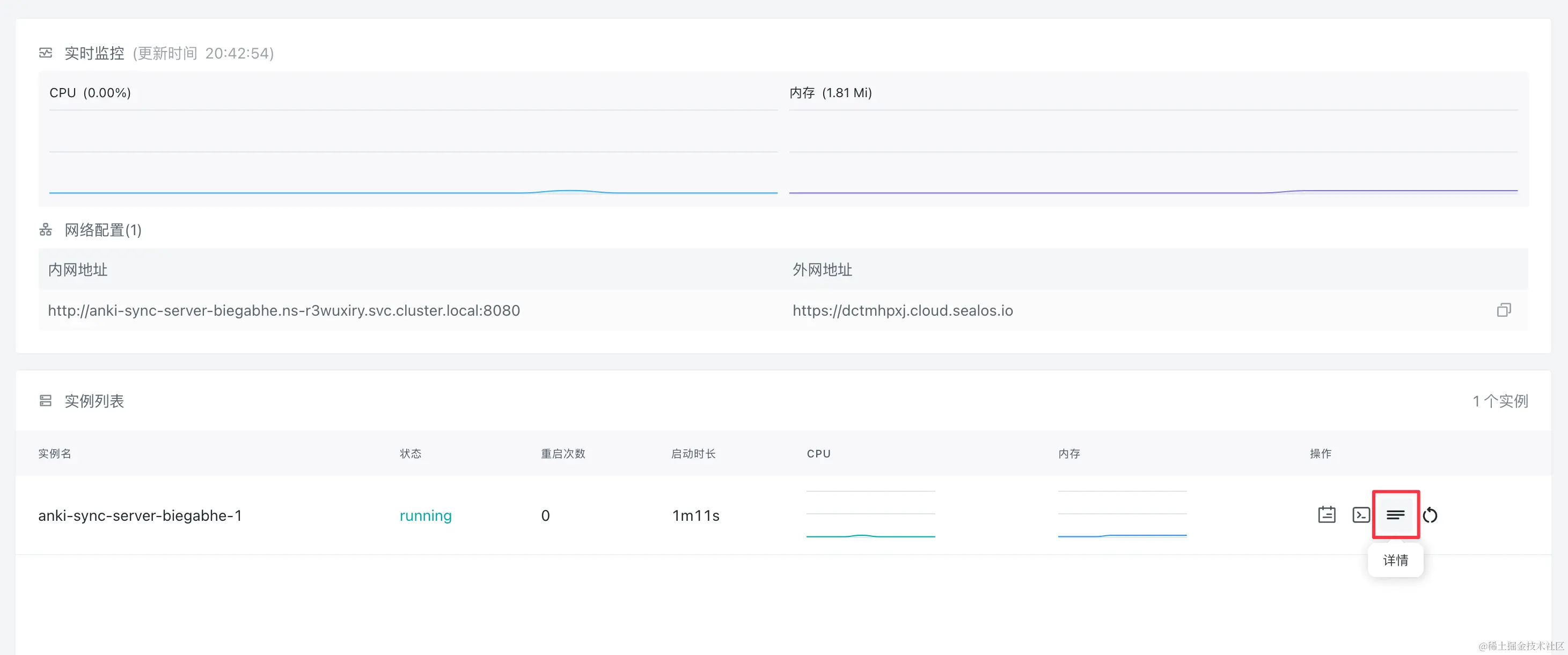Restart the instance with the circular arrow
Image resolution: width=1568 pixels, height=655 pixels.
tap(1430, 515)
